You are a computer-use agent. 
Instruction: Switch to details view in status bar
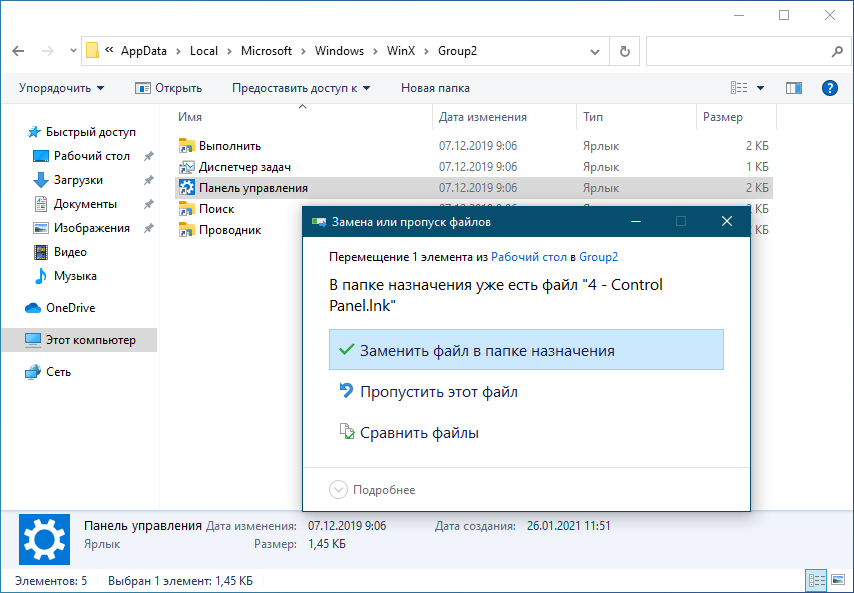(815, 580)
